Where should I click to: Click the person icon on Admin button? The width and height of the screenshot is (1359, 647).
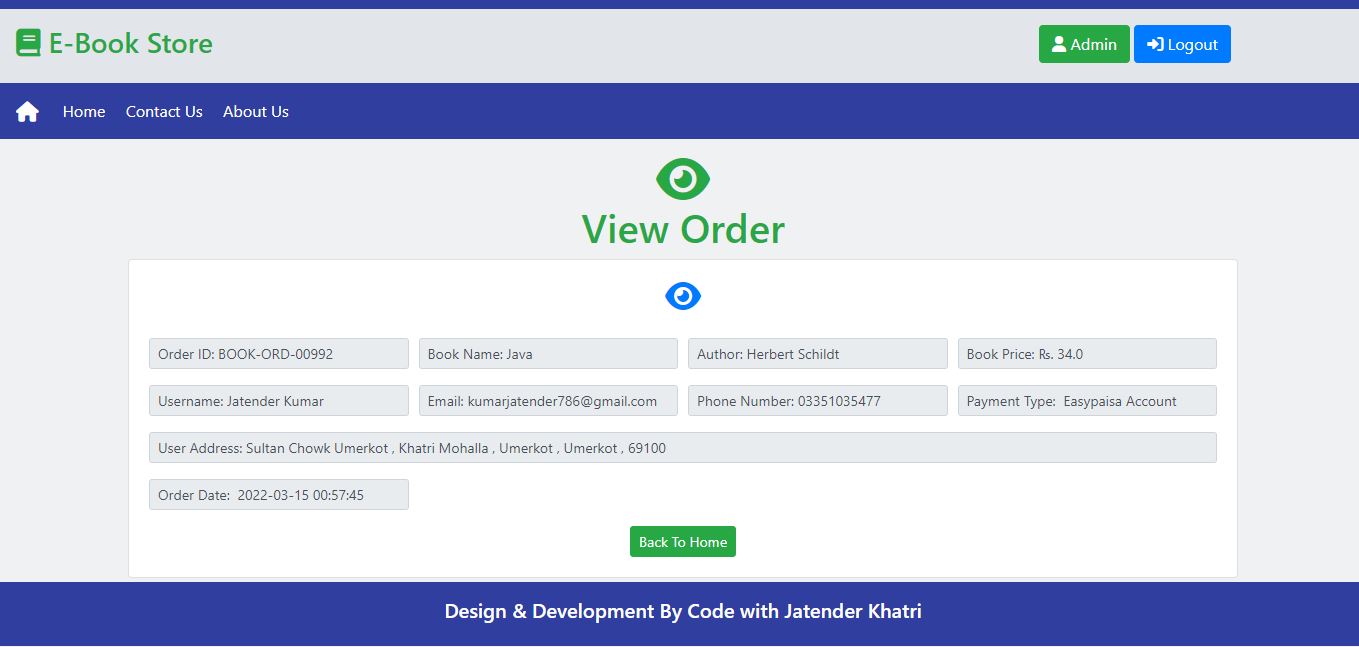click(x=1058, y=44)
